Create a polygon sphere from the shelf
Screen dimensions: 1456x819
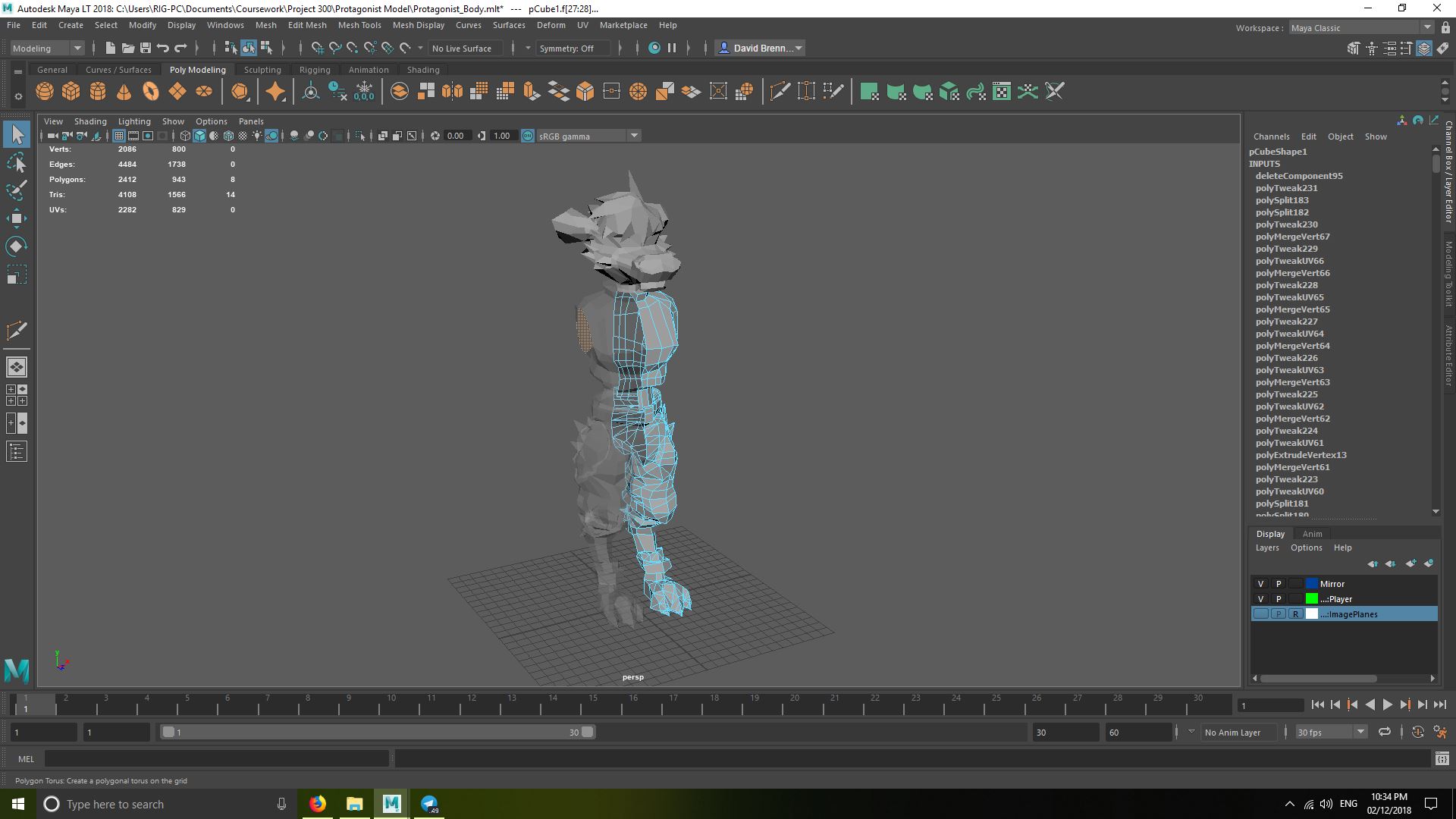pos(45,92)
